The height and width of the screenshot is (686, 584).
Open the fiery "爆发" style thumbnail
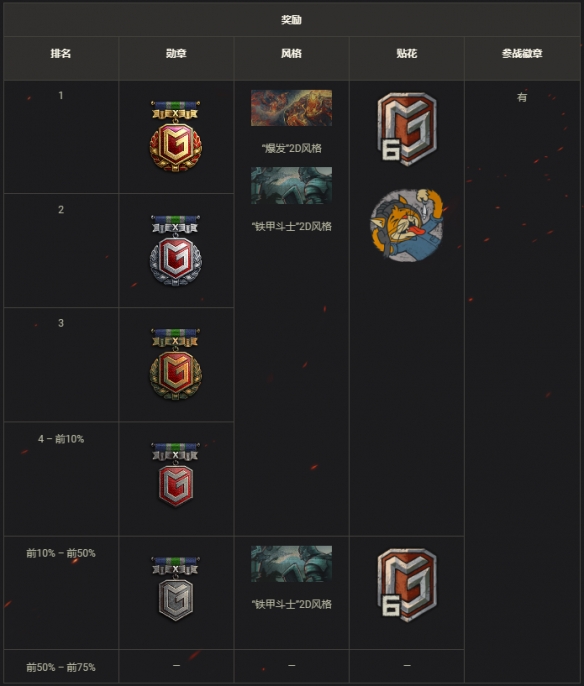pos(291,108)
